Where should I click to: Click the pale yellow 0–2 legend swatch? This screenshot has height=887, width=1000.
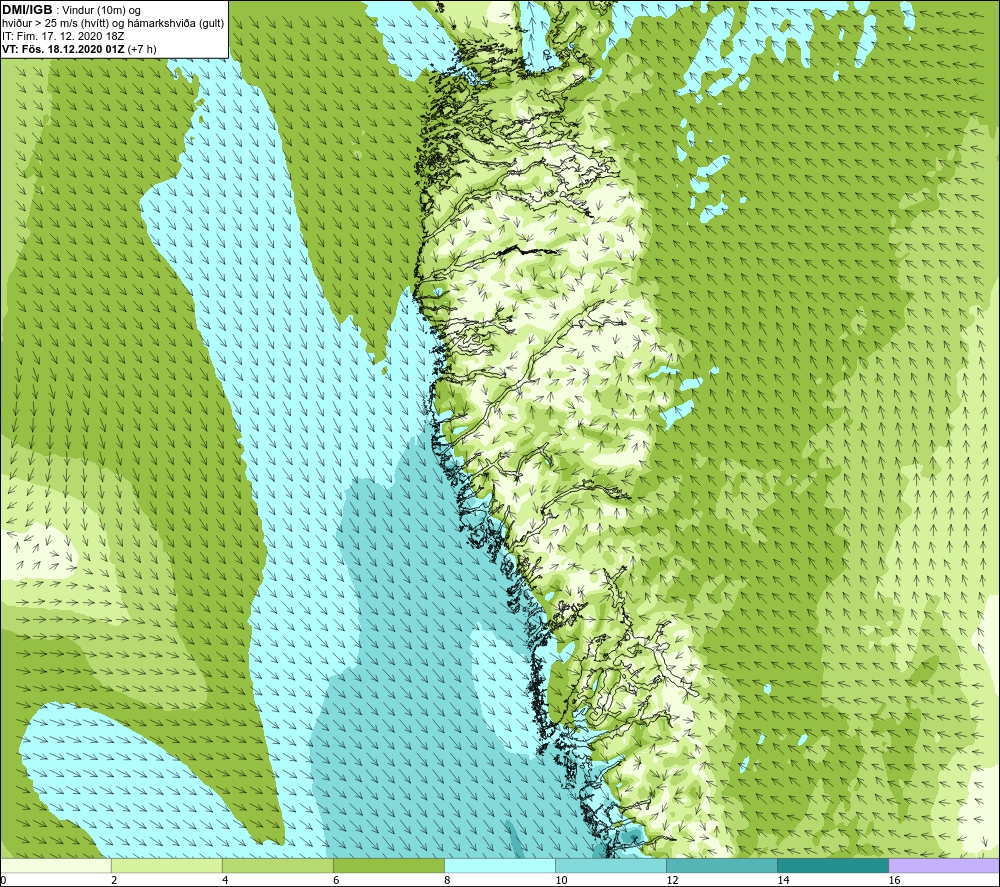pyautogui.click(x=56, y=866)
